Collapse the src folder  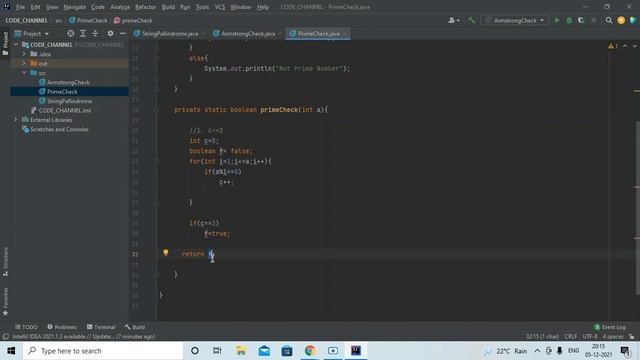[x=24, y=73]
